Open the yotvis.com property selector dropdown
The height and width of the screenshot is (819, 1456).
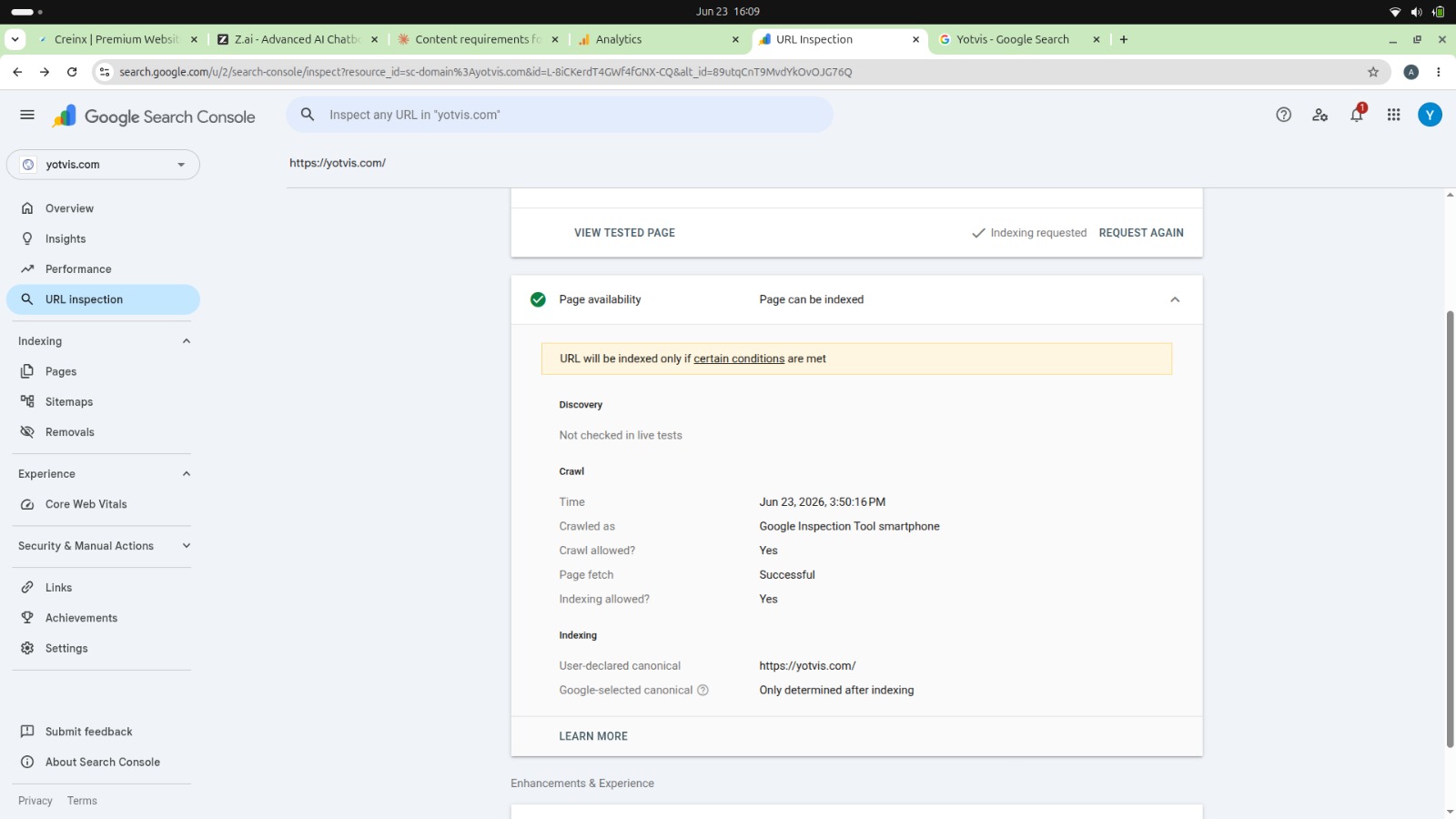[x=103, y=165]
